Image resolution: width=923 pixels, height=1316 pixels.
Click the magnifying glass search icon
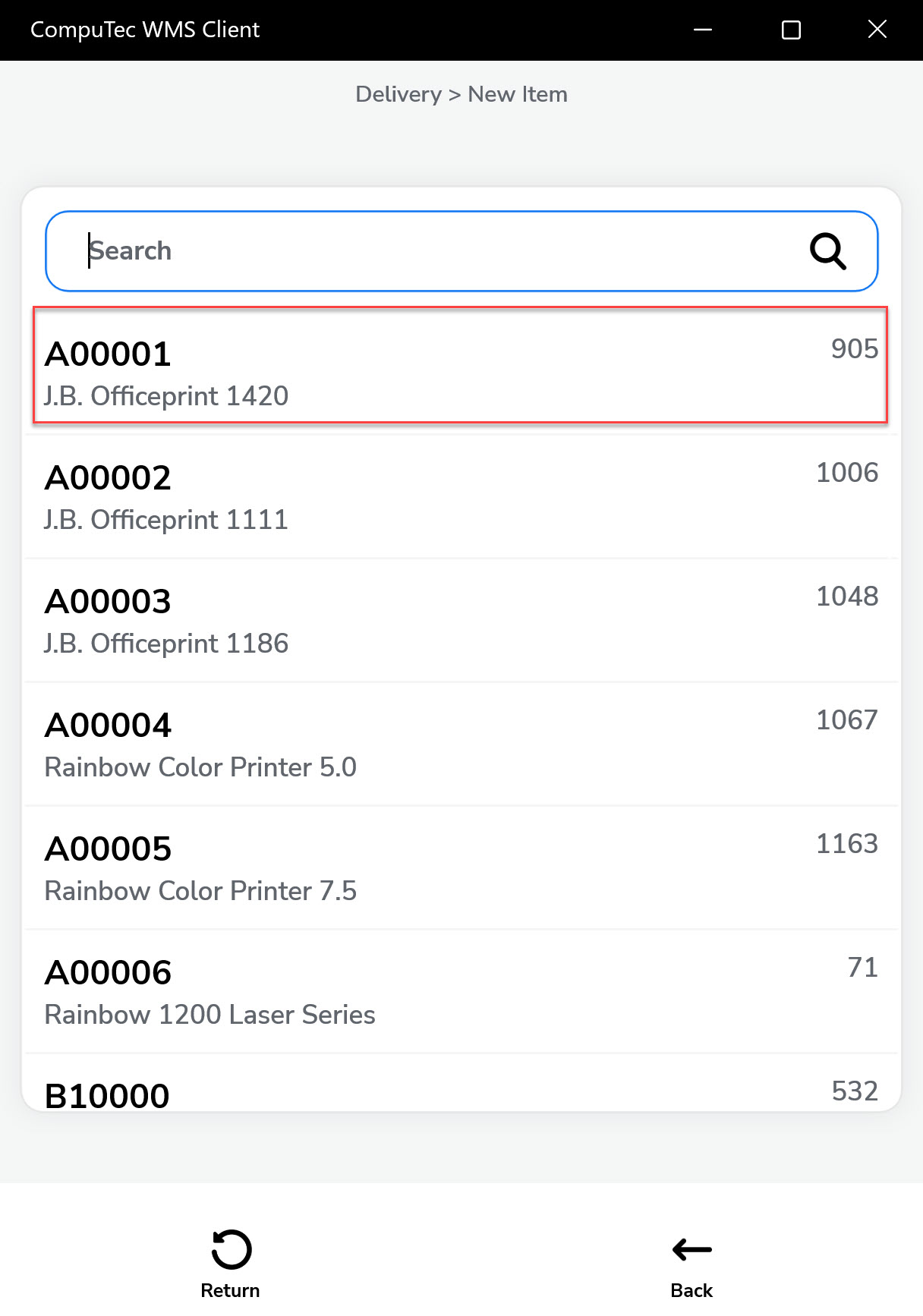(x=827, y=251)
